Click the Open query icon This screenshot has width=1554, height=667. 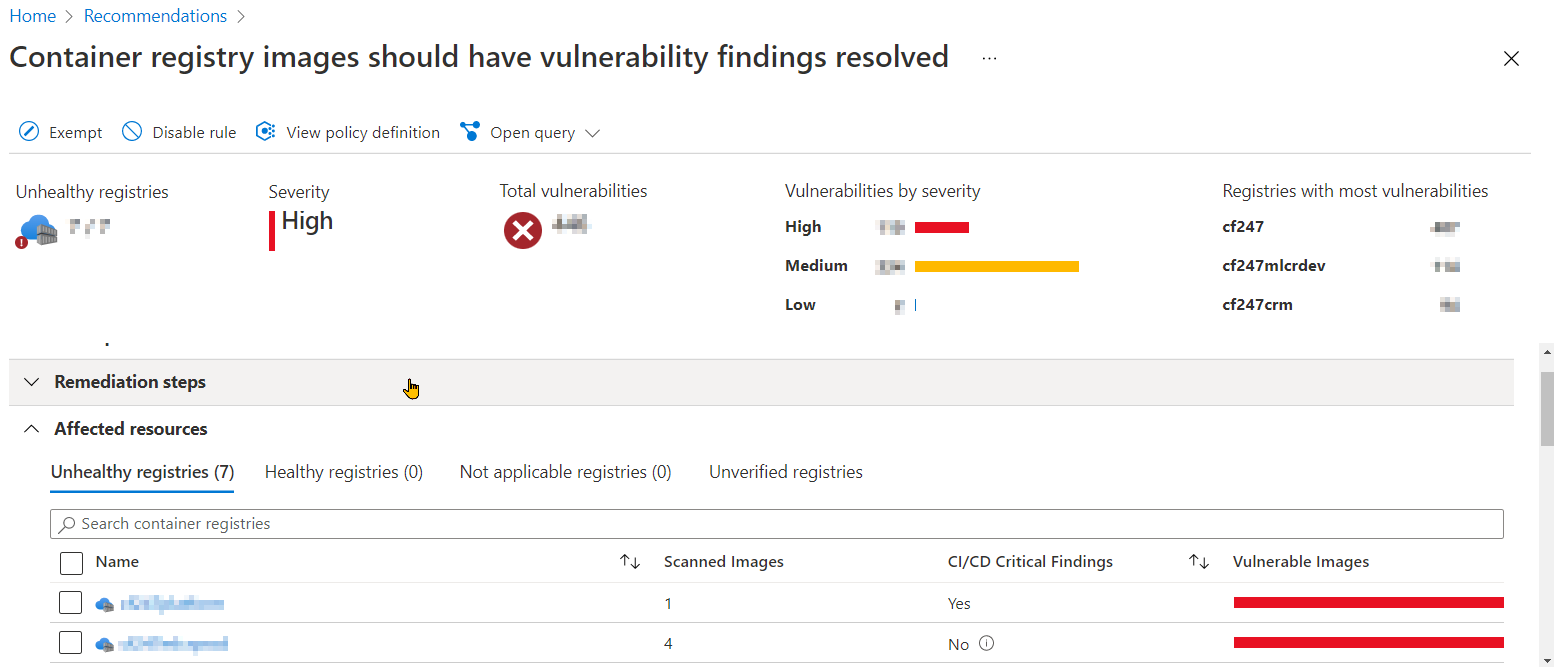tap(470, 132)
